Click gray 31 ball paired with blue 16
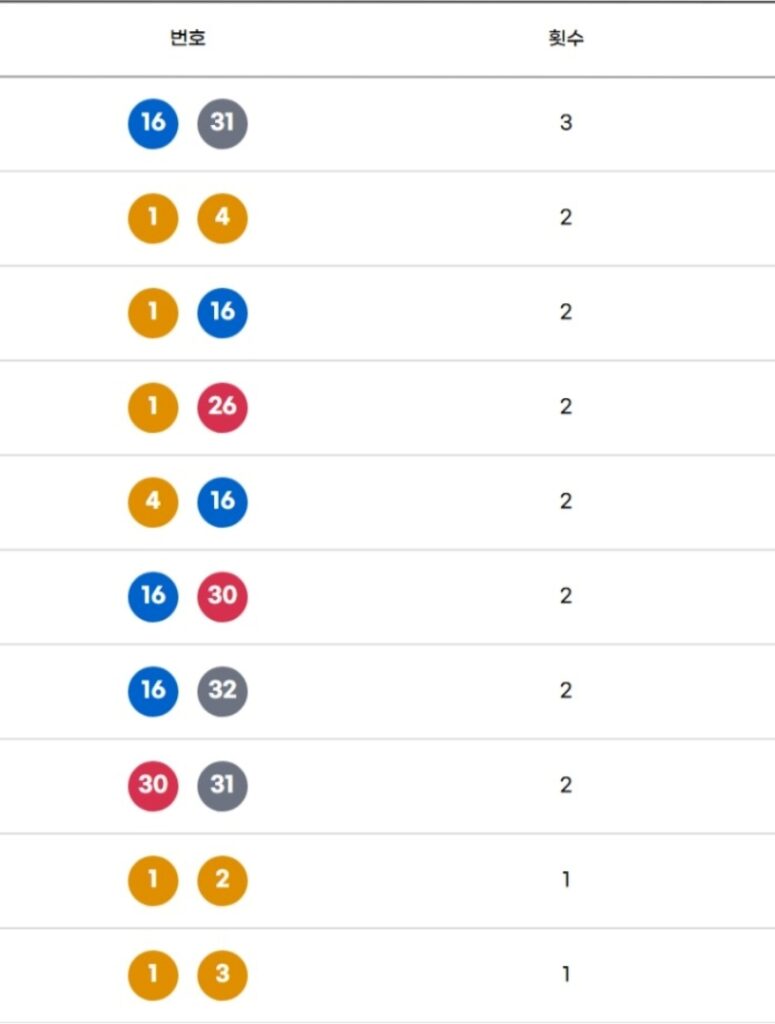This screenshot has width=775, height=1024. (x=222, y=124)
